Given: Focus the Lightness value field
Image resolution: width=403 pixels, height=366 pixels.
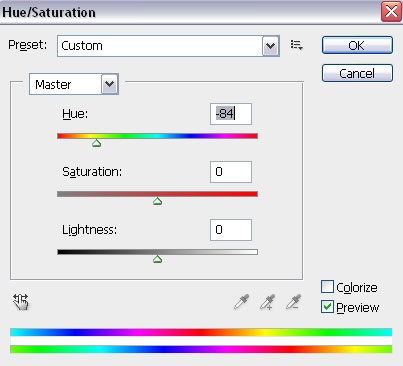Looking at the screenshot, I should coord(231,230).
